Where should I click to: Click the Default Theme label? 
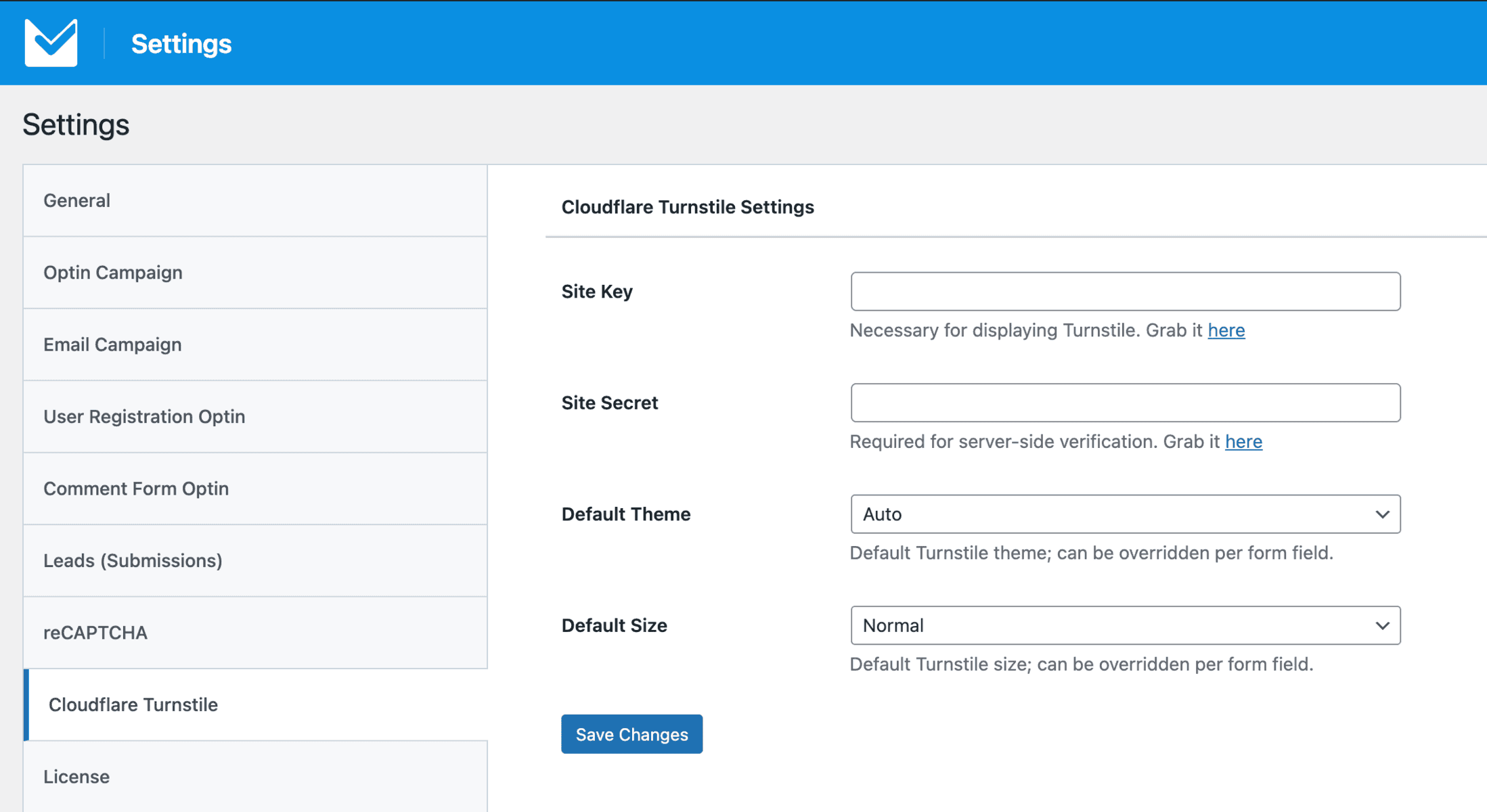626,514
